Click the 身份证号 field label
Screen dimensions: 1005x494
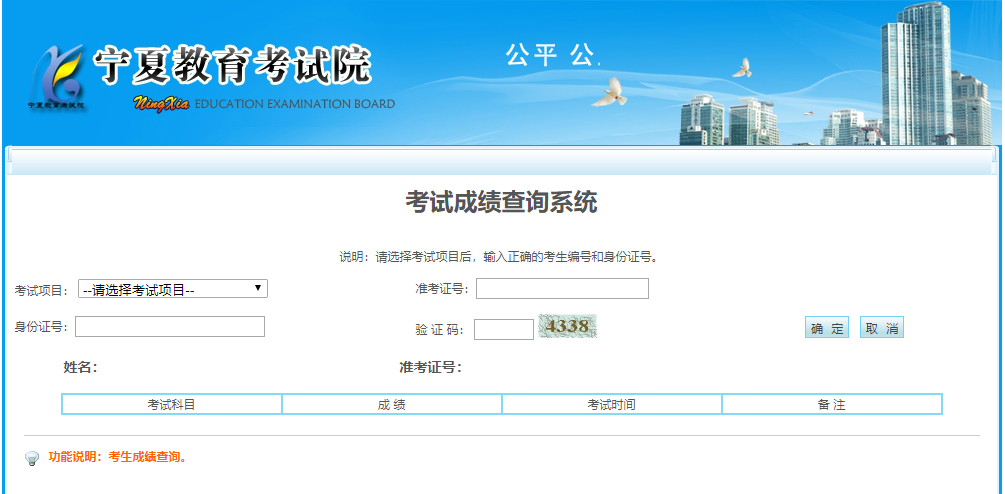[42, 327]
